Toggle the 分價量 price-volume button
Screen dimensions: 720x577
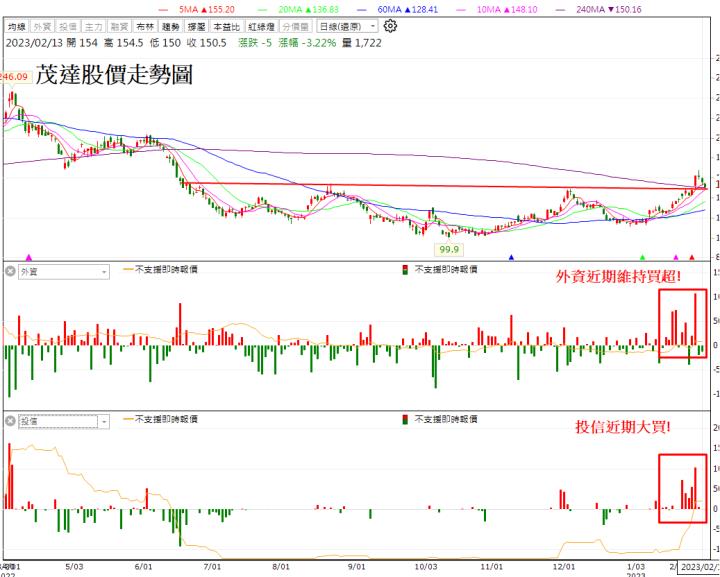click(x=295, y=27)
